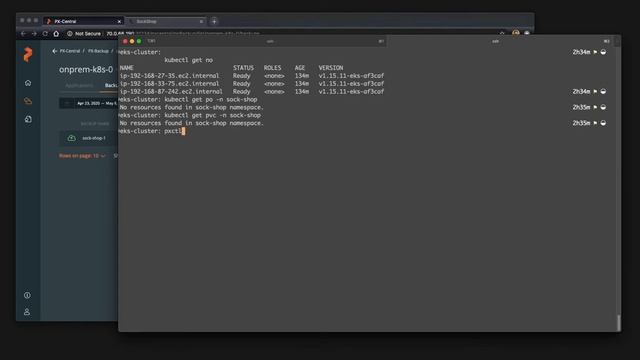Click the VERSION column header in terminal output

[331, 68]
